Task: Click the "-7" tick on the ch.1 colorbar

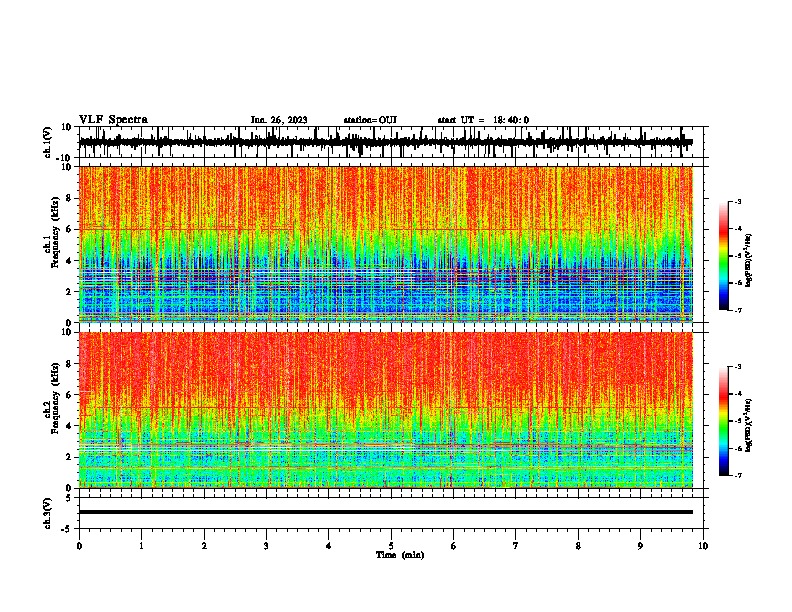Action: tap(738, 311)
